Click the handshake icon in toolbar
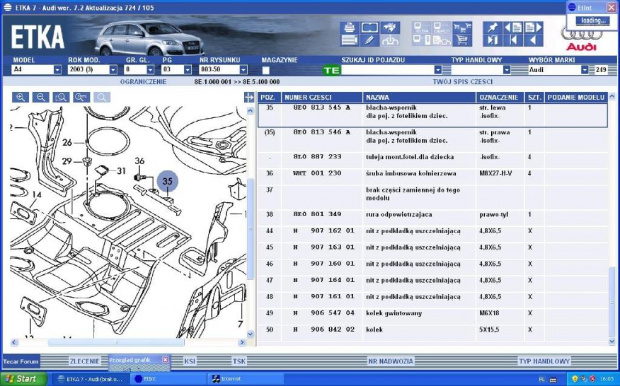Viewport: 620px width, 386px height. point(390,28)
